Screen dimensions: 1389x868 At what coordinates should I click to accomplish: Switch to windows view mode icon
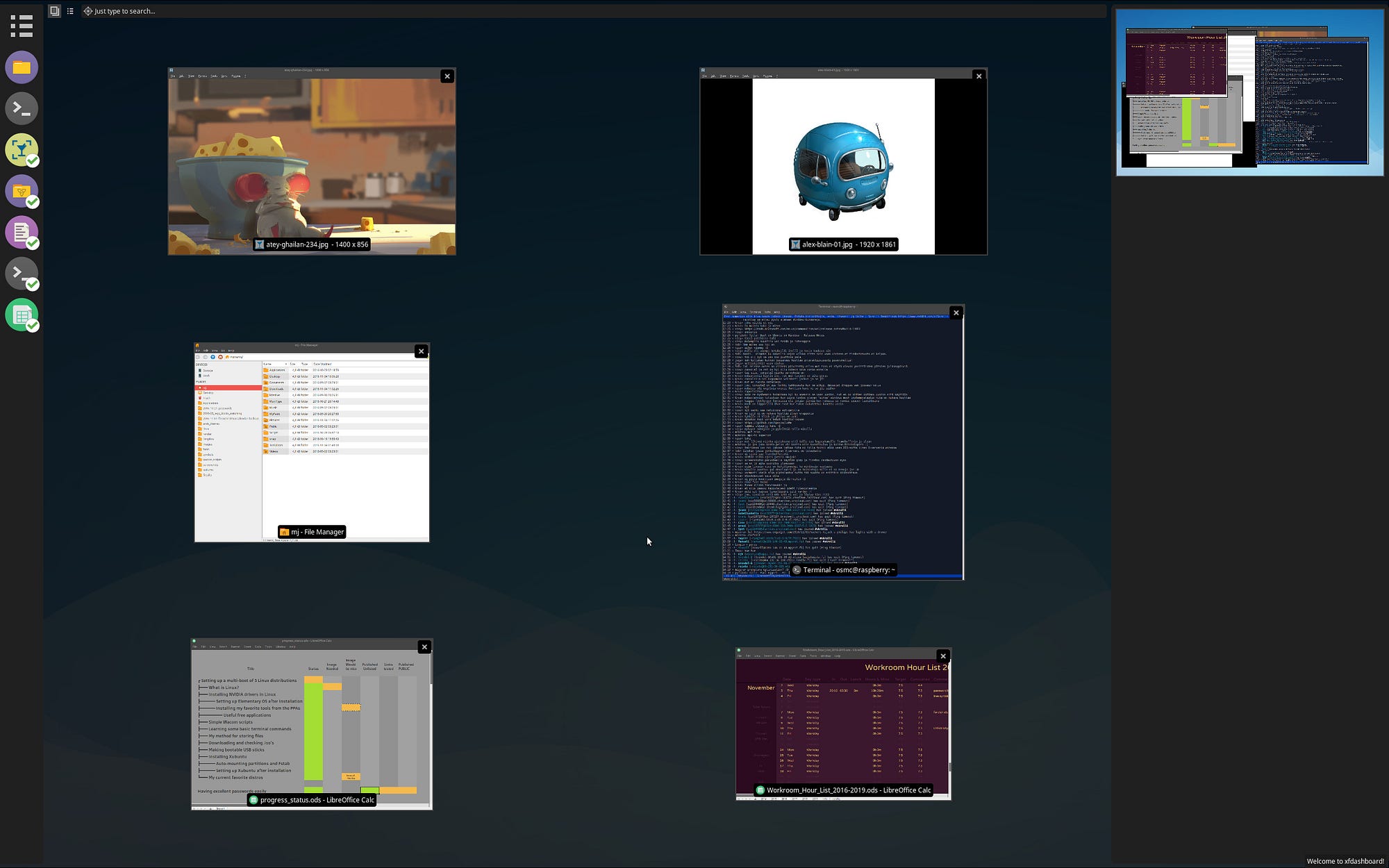[x=54, y=11]
